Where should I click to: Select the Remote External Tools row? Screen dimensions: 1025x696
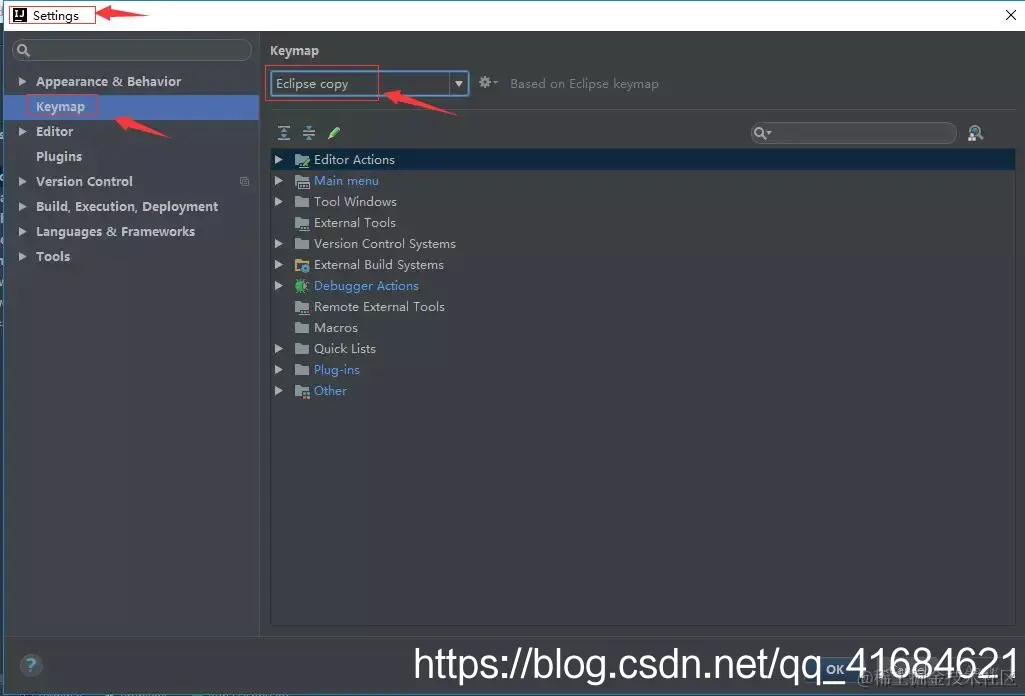[x=643, y=307]
